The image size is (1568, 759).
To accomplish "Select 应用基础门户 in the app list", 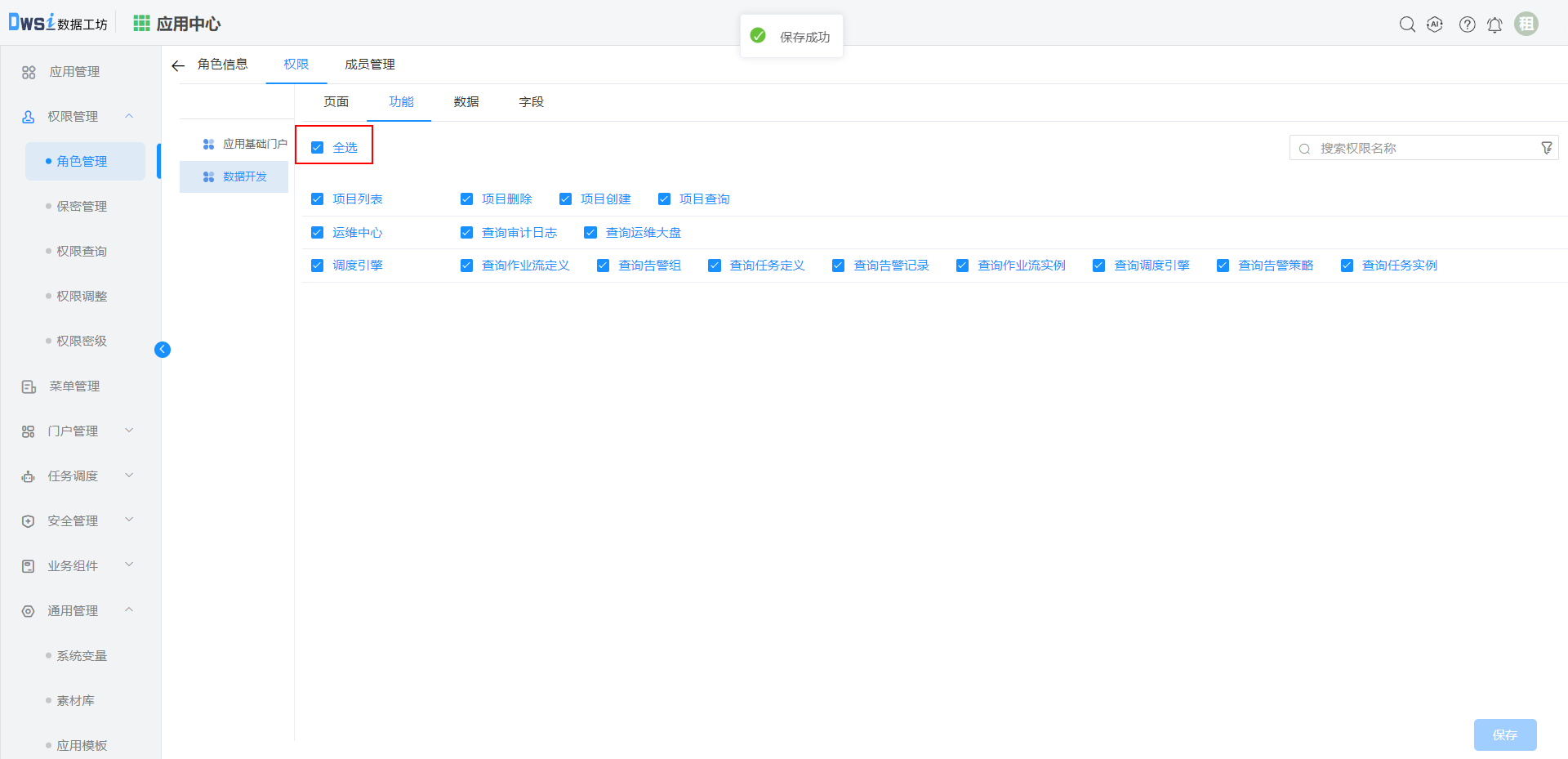I will pos(254,144).
